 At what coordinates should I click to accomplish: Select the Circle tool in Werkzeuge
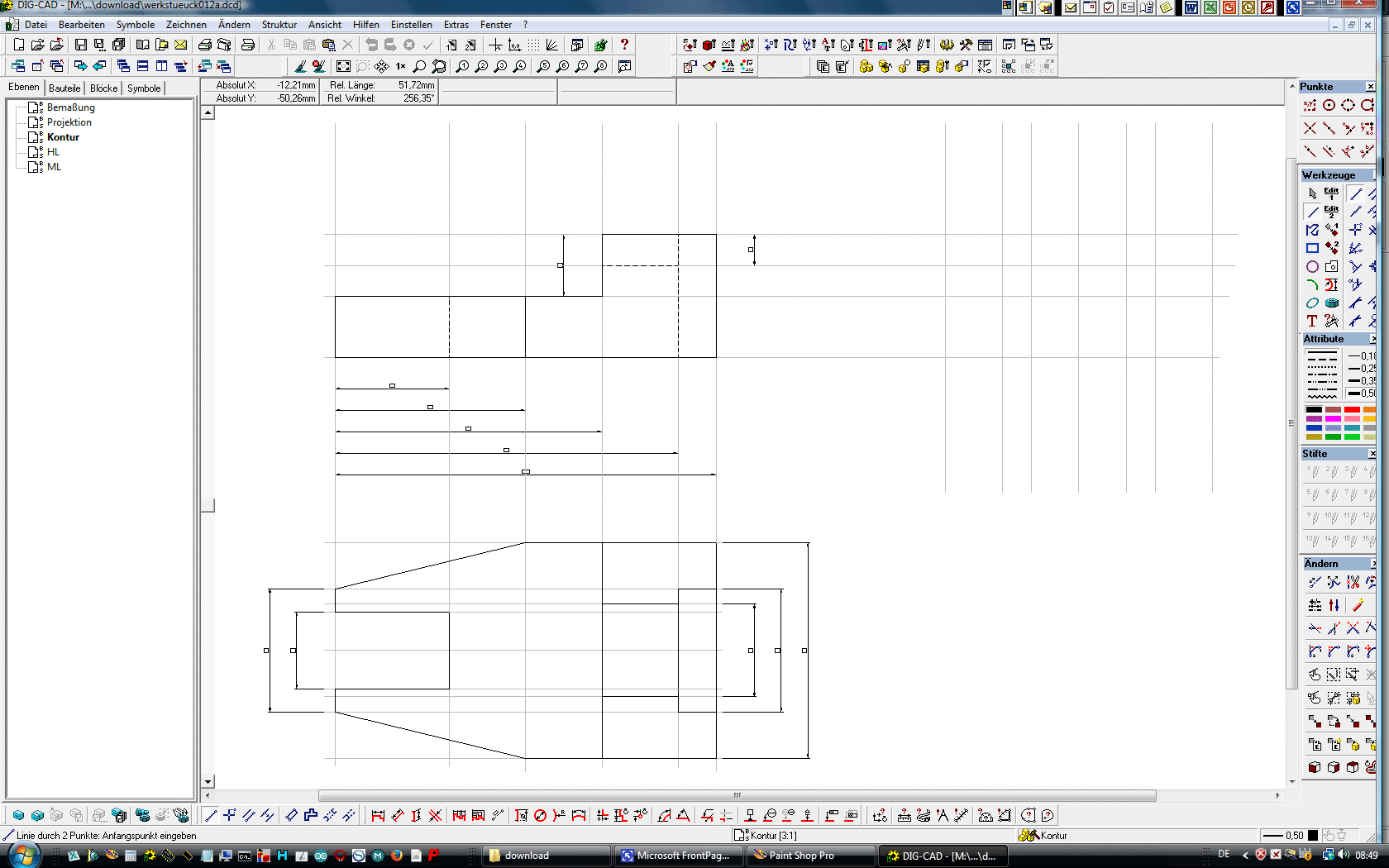tap(1312, 266)
